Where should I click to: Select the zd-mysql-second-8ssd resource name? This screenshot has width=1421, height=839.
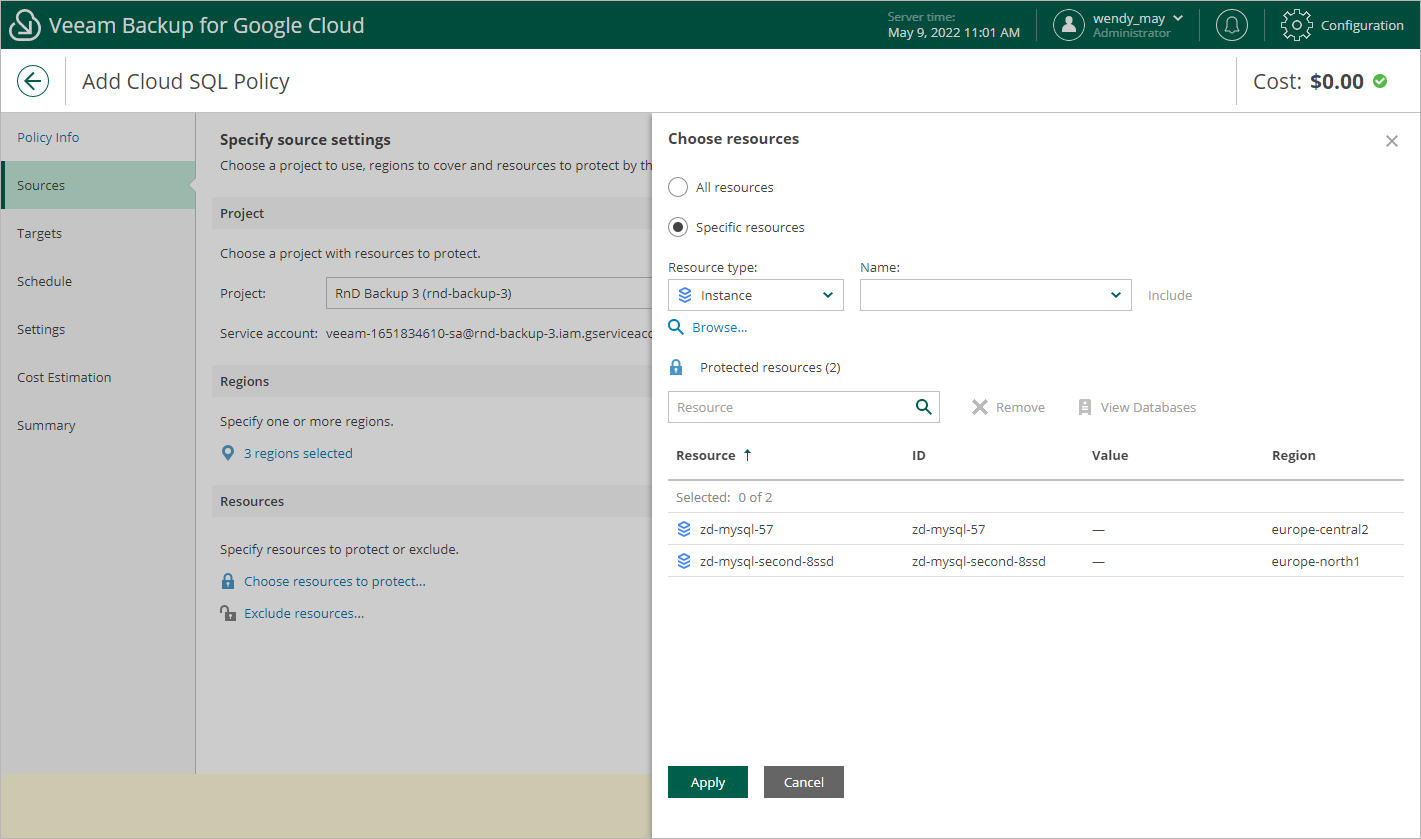click(767, 561)
